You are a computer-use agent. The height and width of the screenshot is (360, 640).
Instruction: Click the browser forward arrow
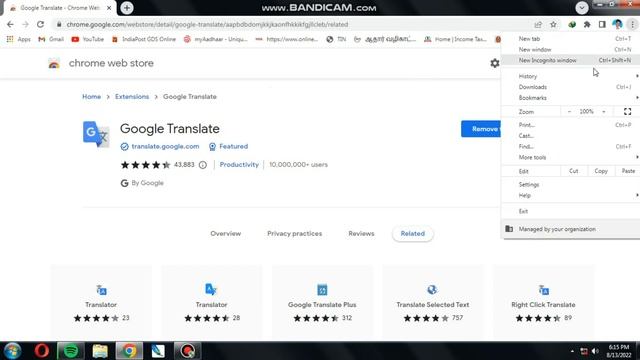coord(25,24)
